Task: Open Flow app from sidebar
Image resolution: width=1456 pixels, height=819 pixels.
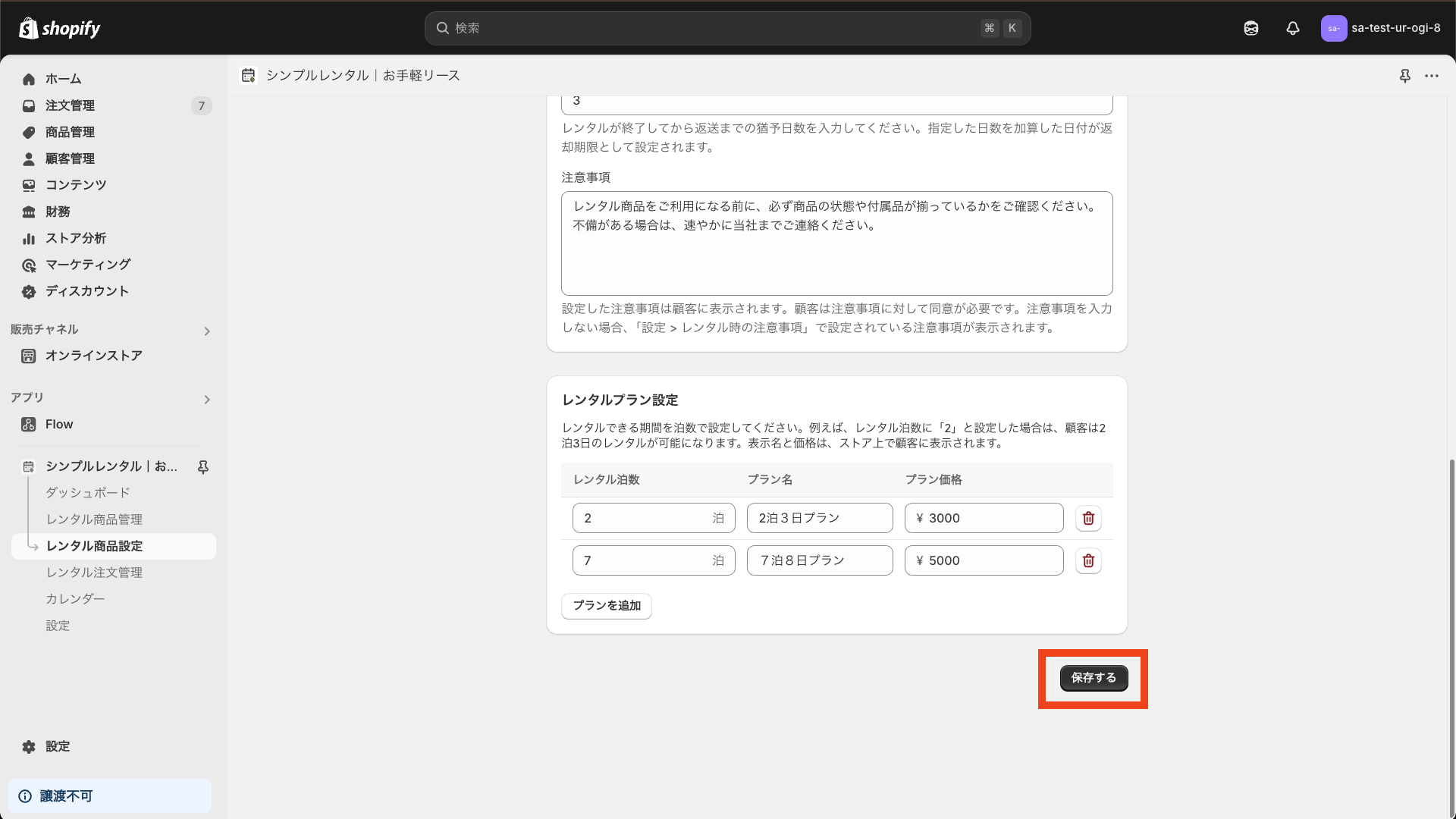Action: (59, 424)
